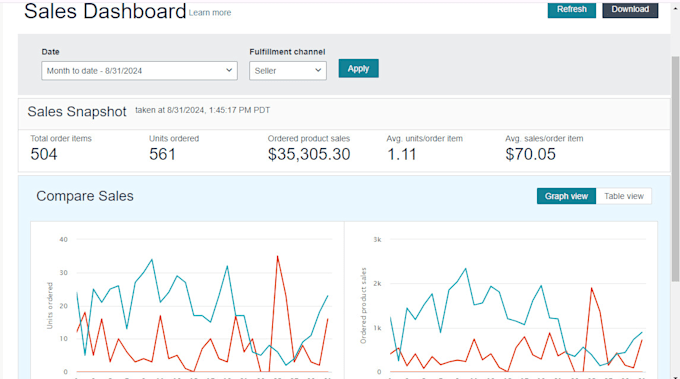
Task: Click the 40 y-axis tick label
Action: pyautogui.click(x=63, y=239)
